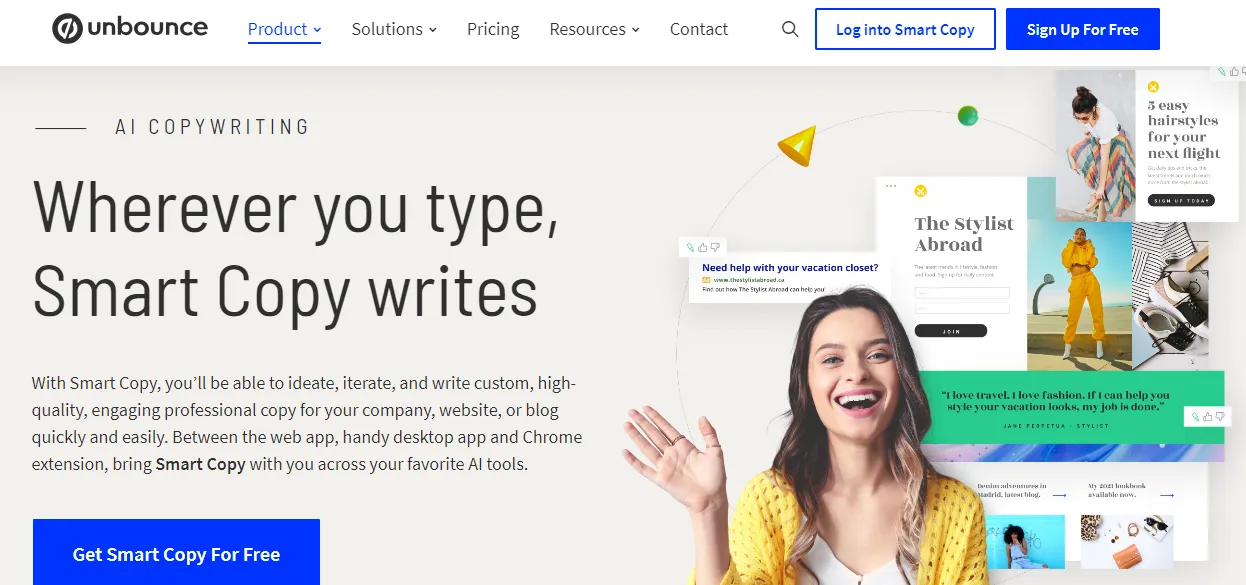The width and height of the screenshot is (1246, 585).
Task: Click the Stylist Abroad card title
Action: 964,234
